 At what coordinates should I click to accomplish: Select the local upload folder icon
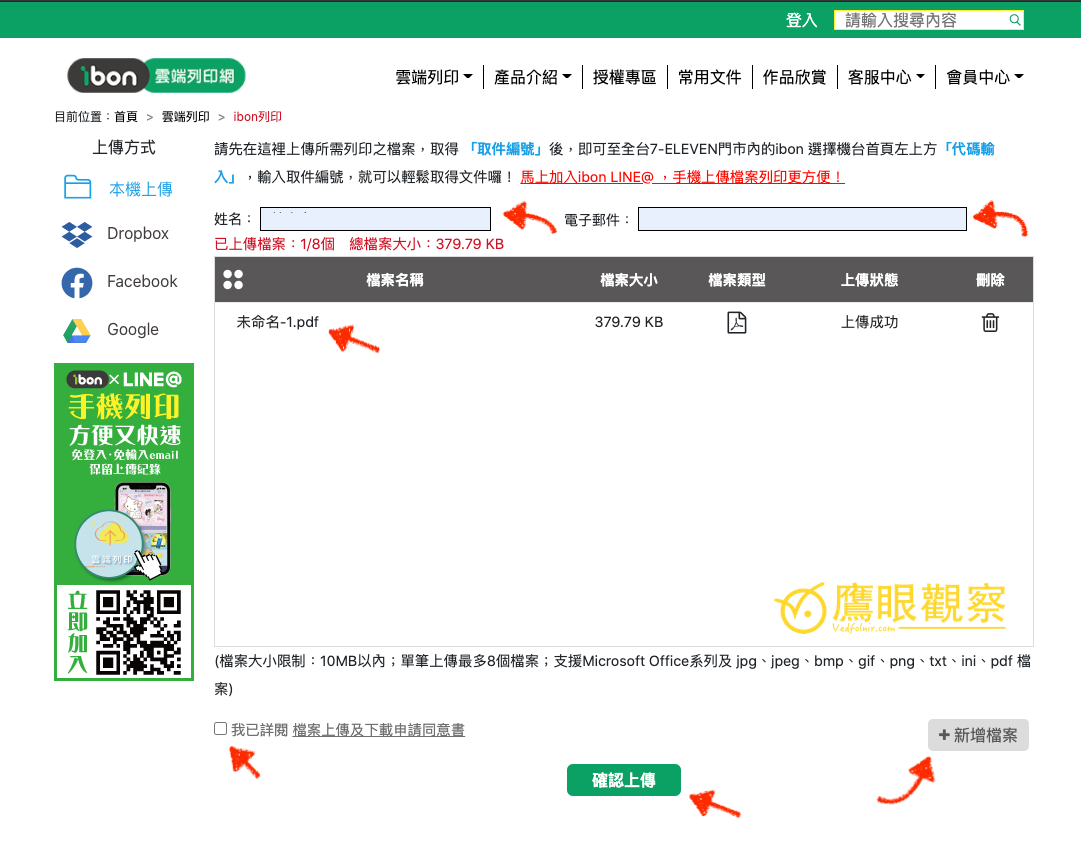(x=77, y=188)
